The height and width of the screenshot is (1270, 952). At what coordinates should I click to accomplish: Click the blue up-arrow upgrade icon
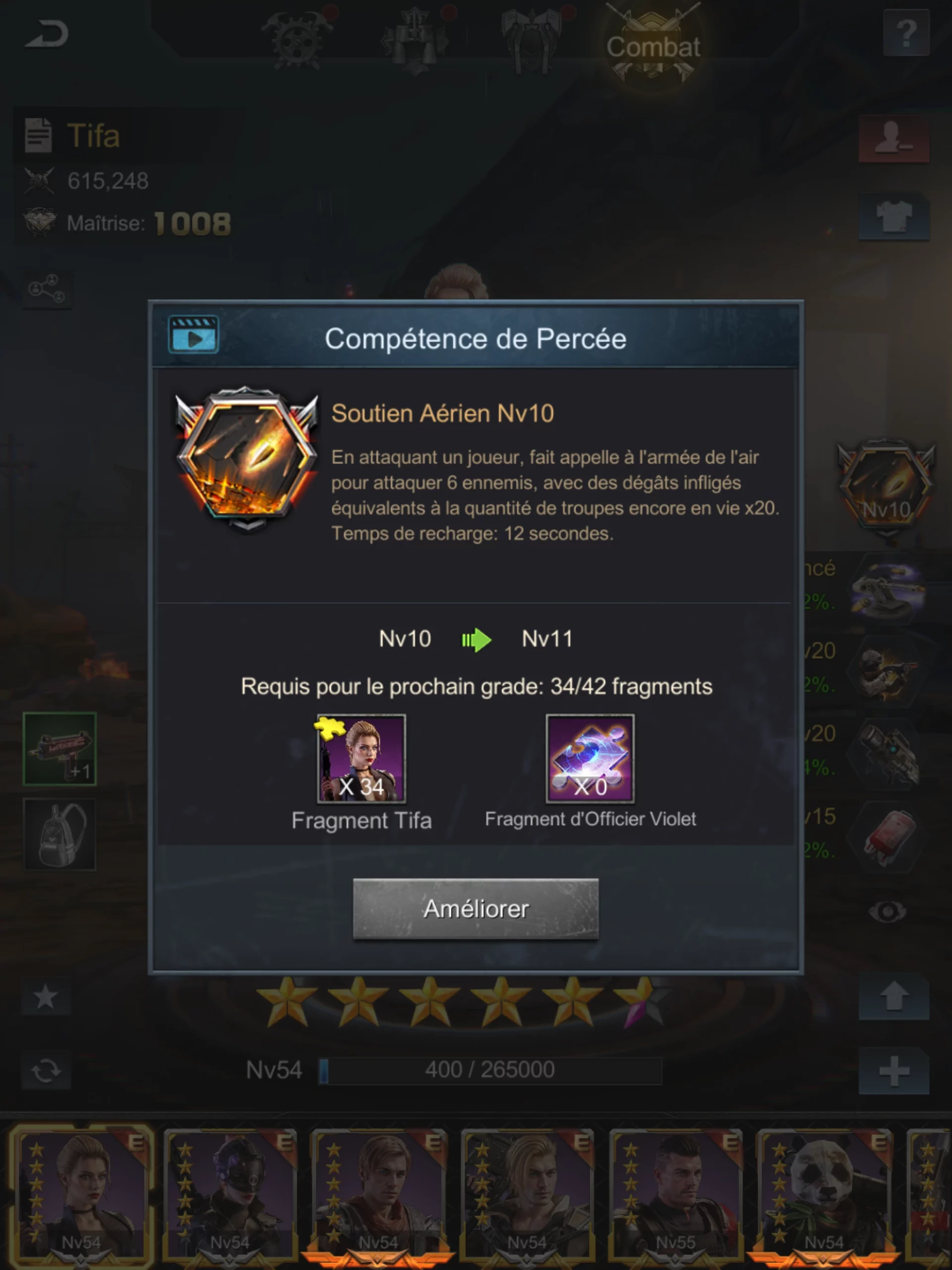click(x=894, y=996)
